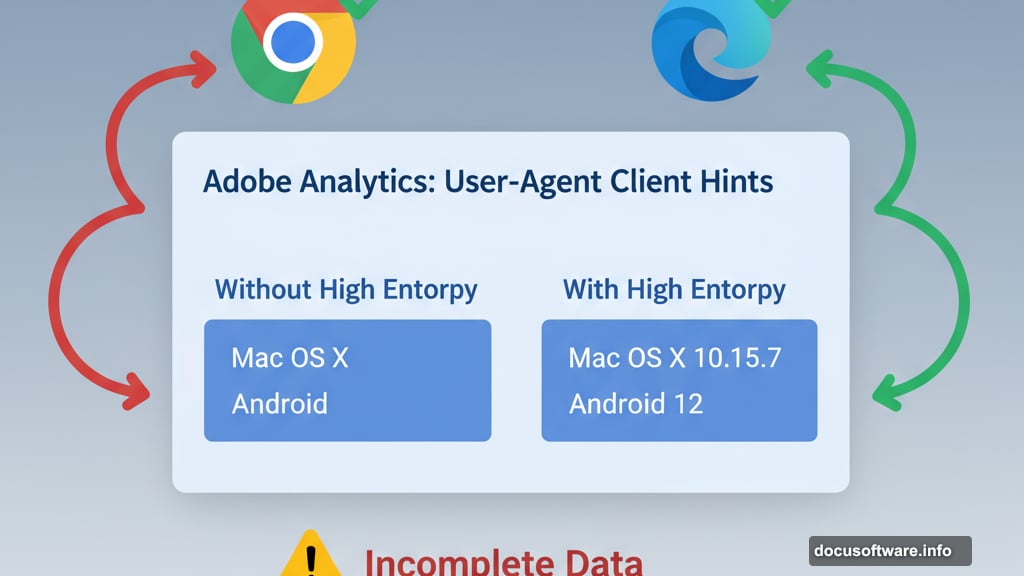
Task: Click the green checkmark beside the Chrome logo
Action: pyautogui.click(x=364, y=8)
